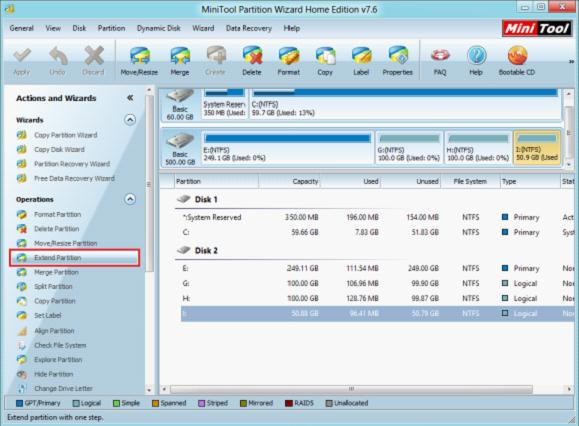Screen dimensions: 579x426
Task: Select C: partition block in disk map
Action: 405,104
